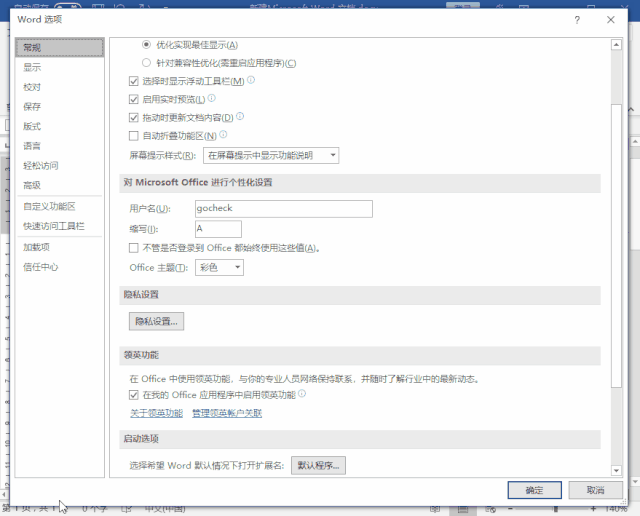Toggle 选择时显示浮动工具栏 checkbox
640x516 pixels.
click(133, 81)
